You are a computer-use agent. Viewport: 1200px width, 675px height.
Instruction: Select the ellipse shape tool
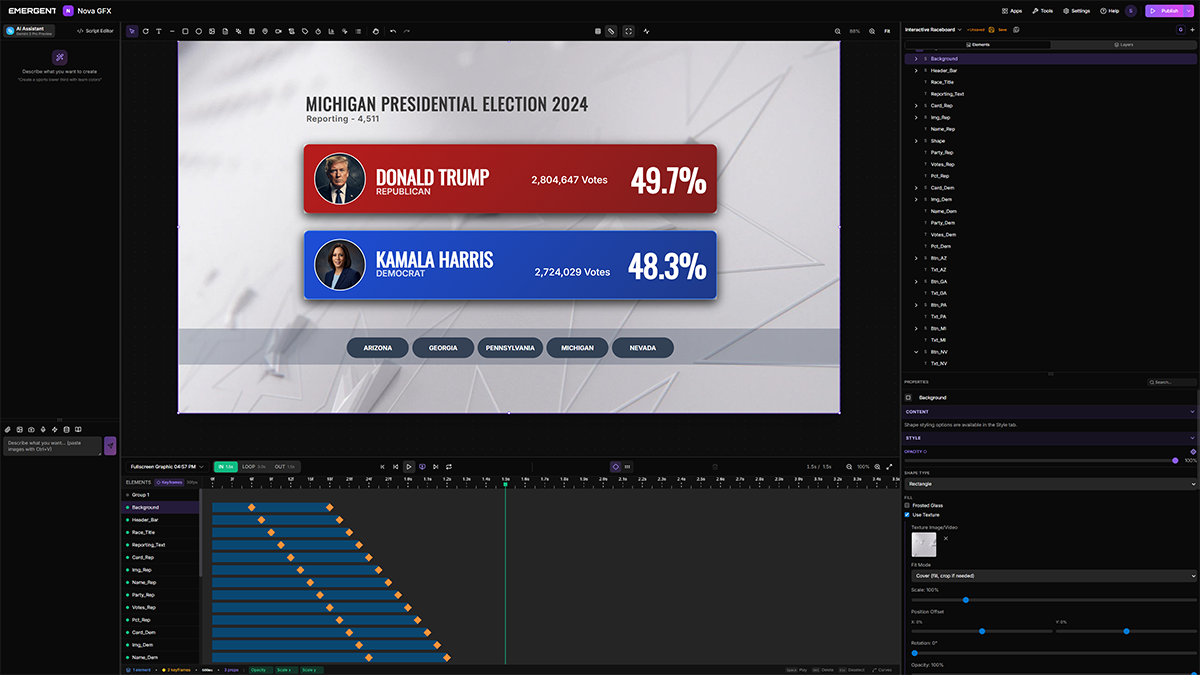click(x=198, y=31)
